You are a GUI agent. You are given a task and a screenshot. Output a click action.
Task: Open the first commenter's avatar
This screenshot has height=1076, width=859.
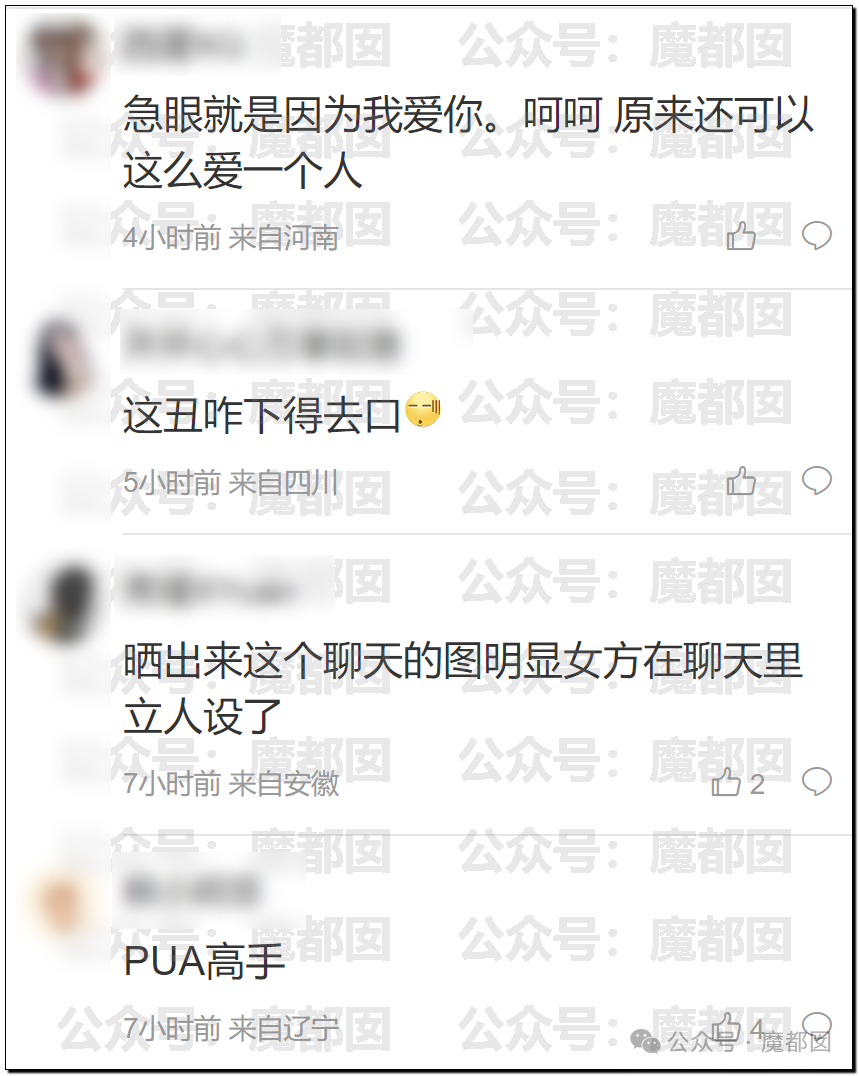pos(63,58)
